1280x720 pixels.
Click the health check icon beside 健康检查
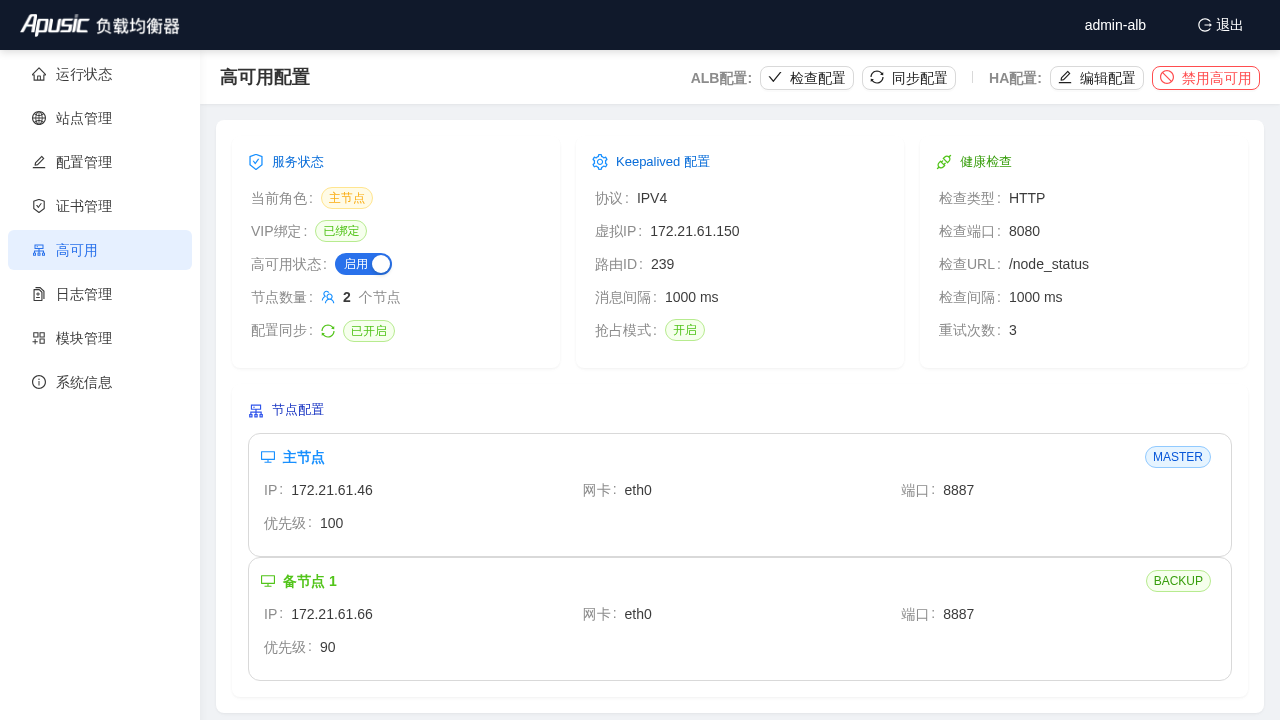tap(944, 162)
